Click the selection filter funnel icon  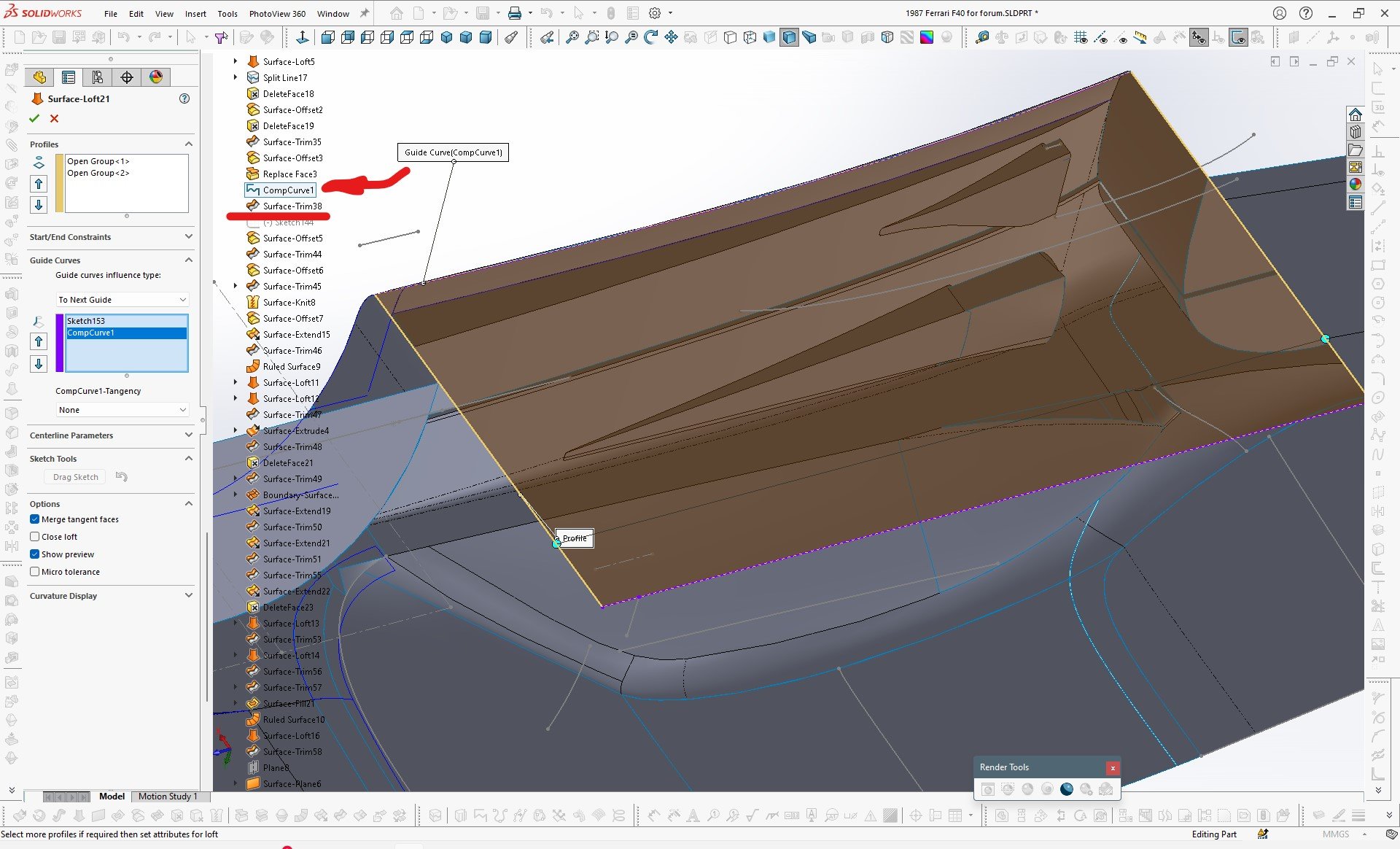pos(221,37)
